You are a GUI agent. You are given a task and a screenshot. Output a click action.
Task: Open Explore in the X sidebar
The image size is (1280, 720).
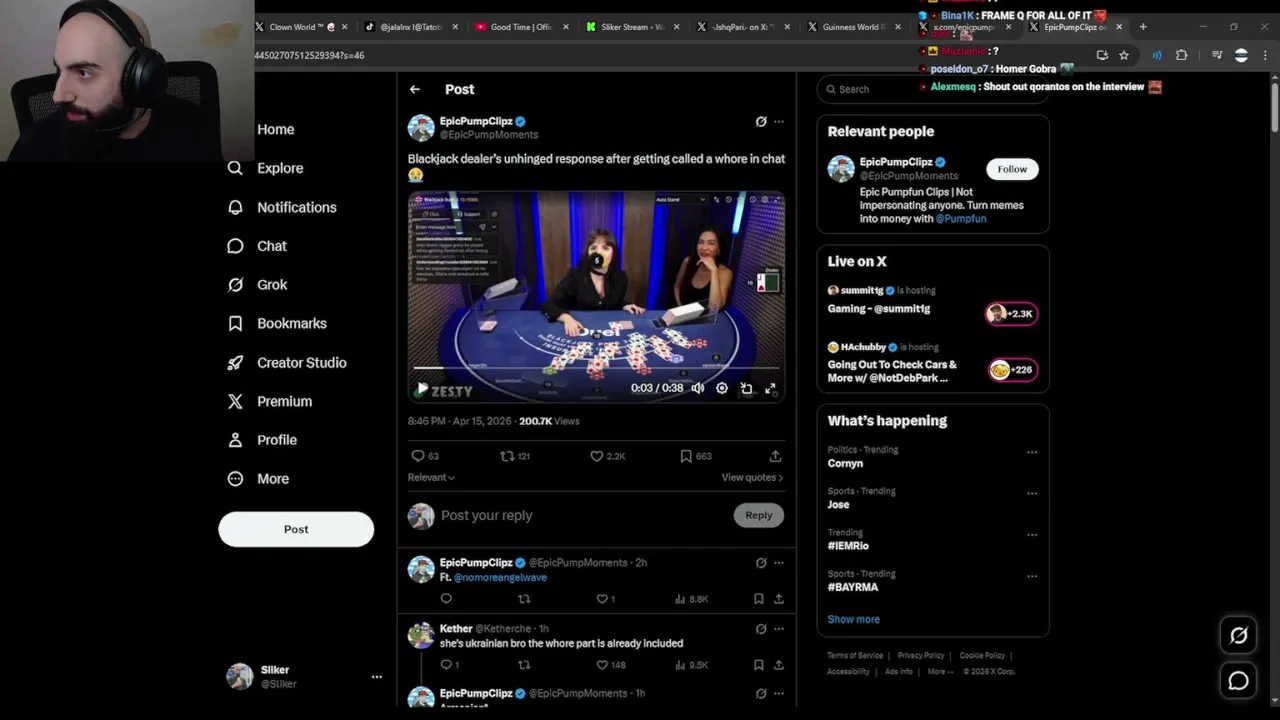[x=265, y=168]
